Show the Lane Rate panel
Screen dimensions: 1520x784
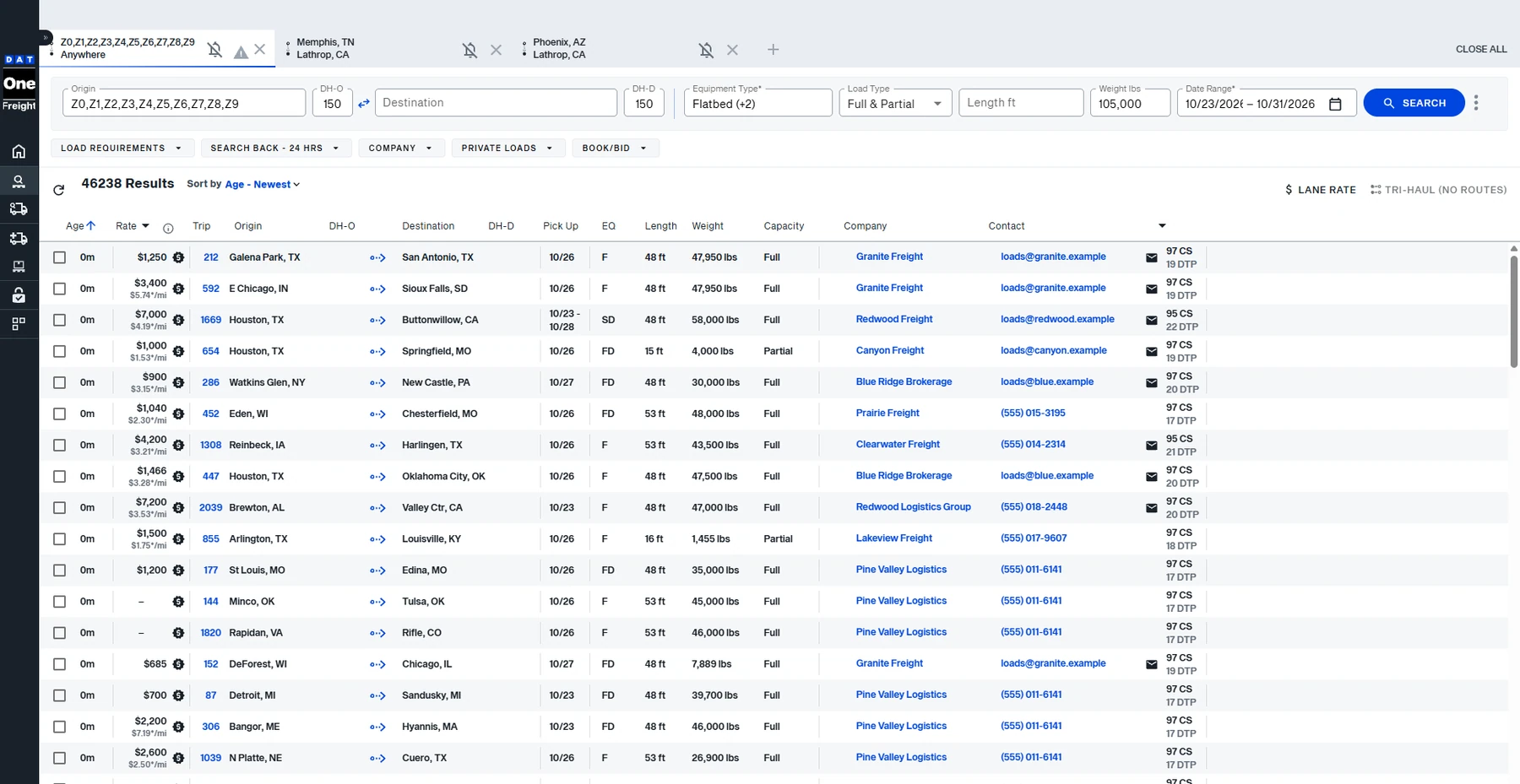tap(1320, 190)
